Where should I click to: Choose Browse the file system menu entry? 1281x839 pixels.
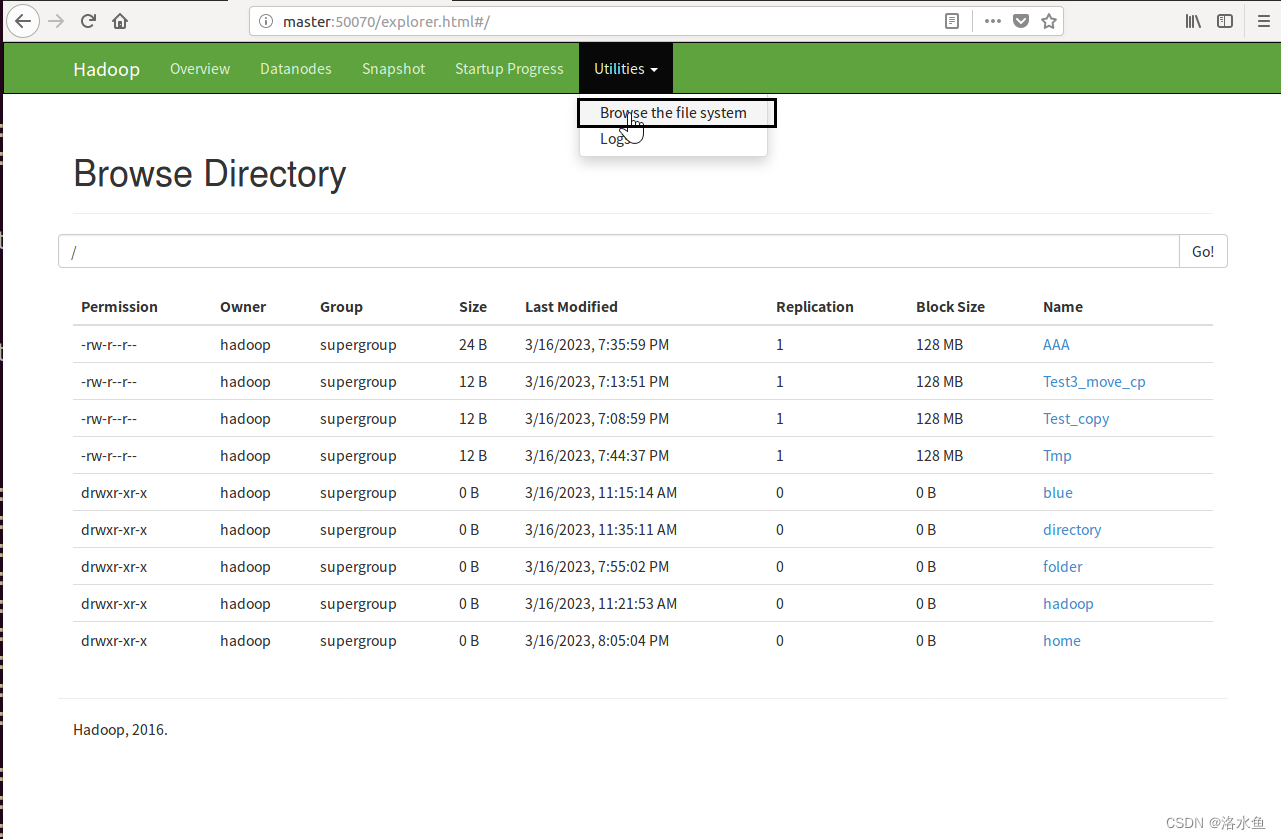(673, 113)
